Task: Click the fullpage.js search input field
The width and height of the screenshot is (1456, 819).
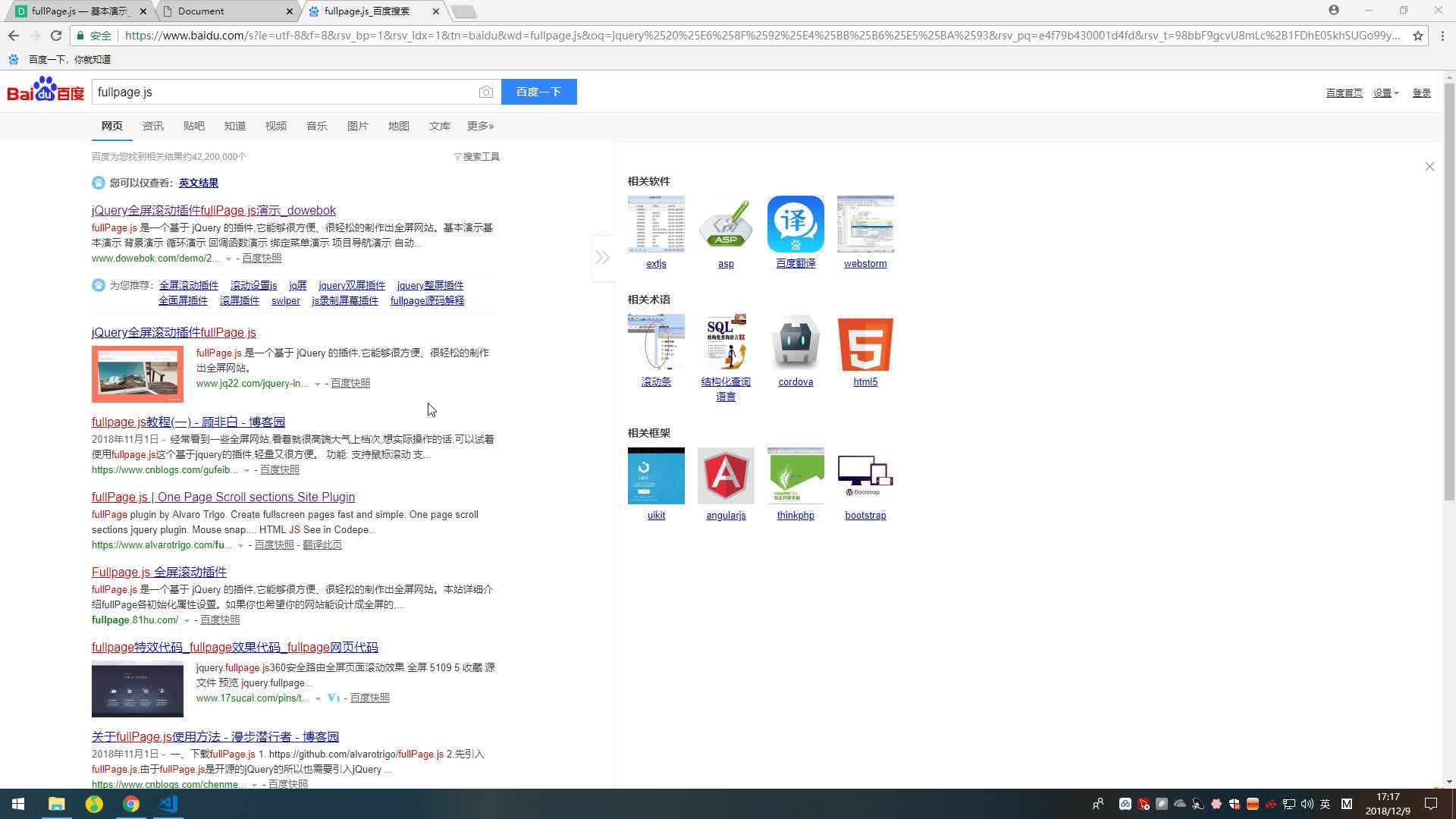Action: click(x=284, y=92)
